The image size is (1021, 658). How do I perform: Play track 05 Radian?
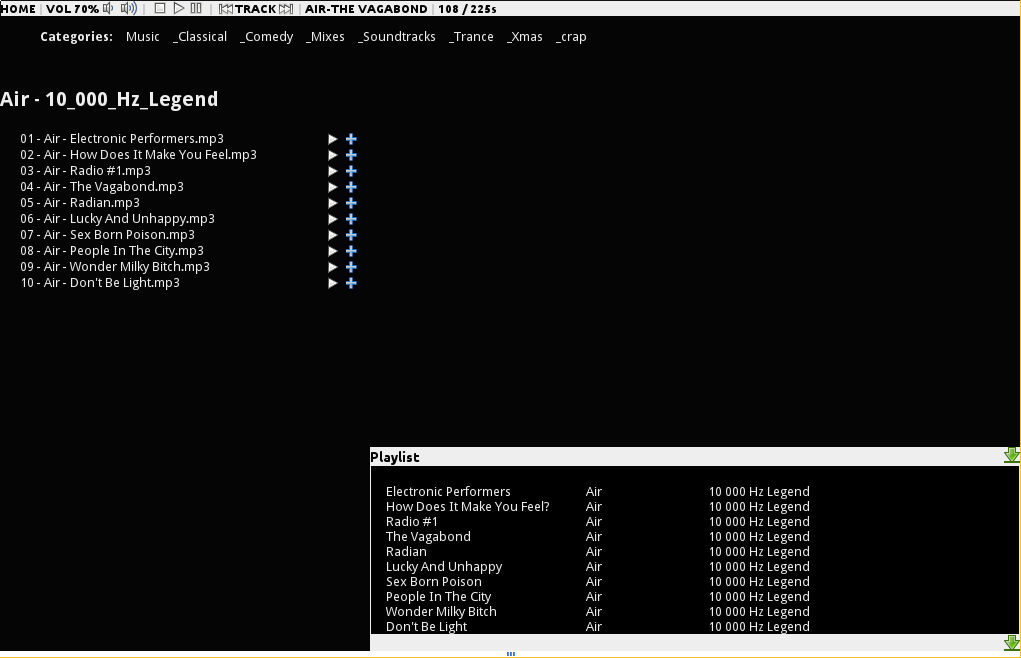[x=333, y=203]
